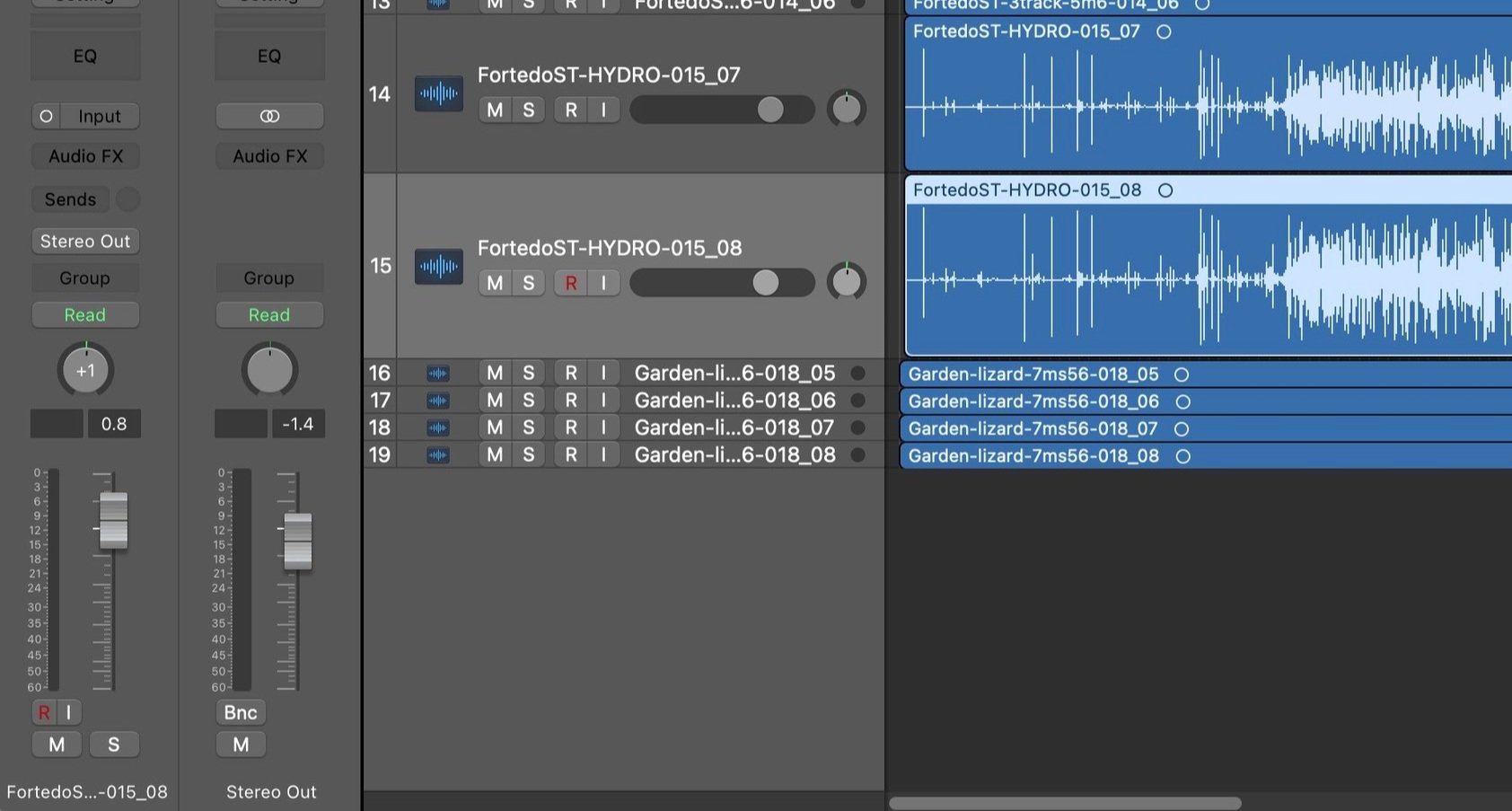
Task: Open the Input slot menu on channel strip
Action: (x=100, y=116)
